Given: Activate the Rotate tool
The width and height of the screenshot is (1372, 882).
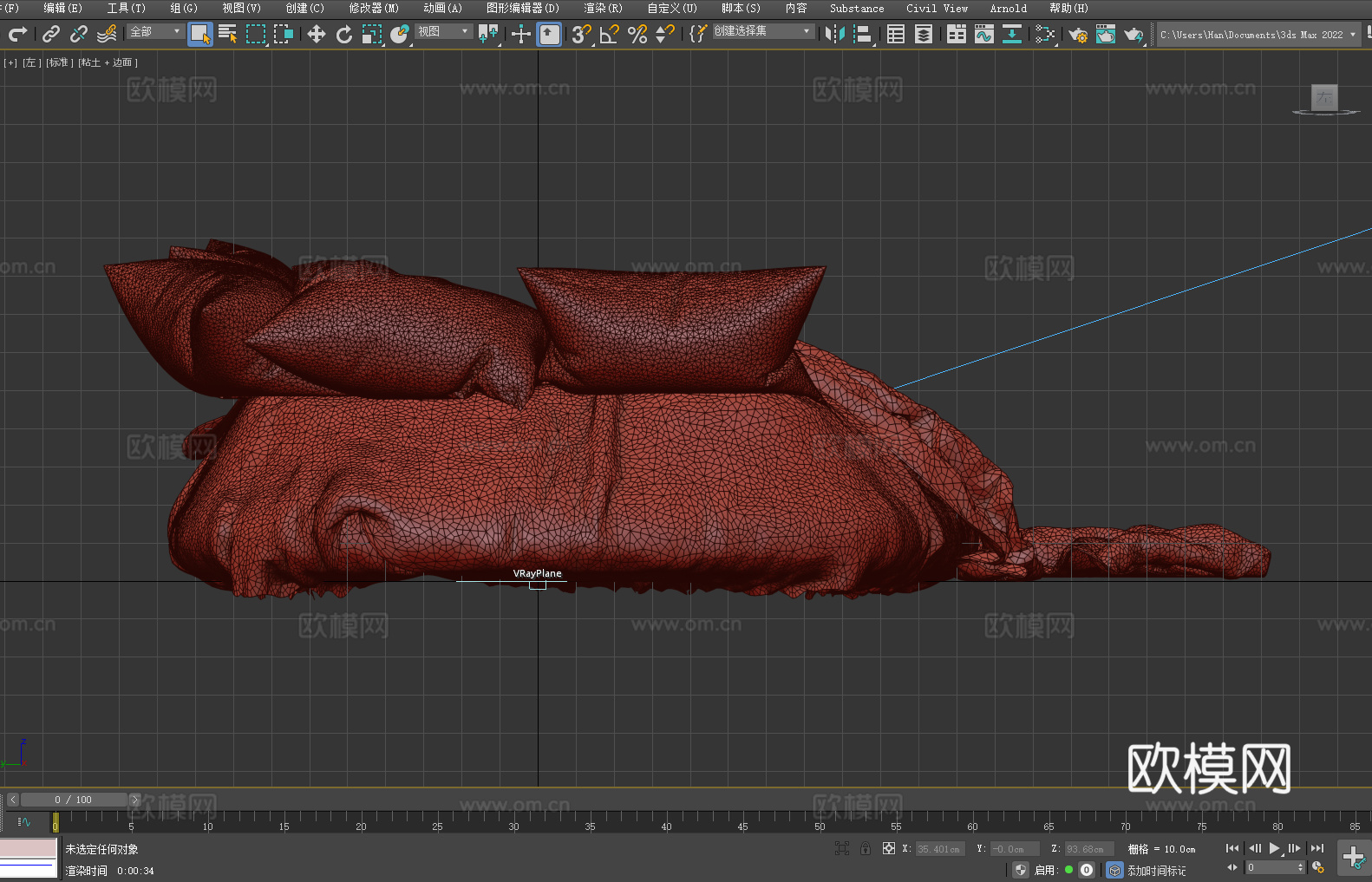Looking at the screenshot, I should (344, 34).
